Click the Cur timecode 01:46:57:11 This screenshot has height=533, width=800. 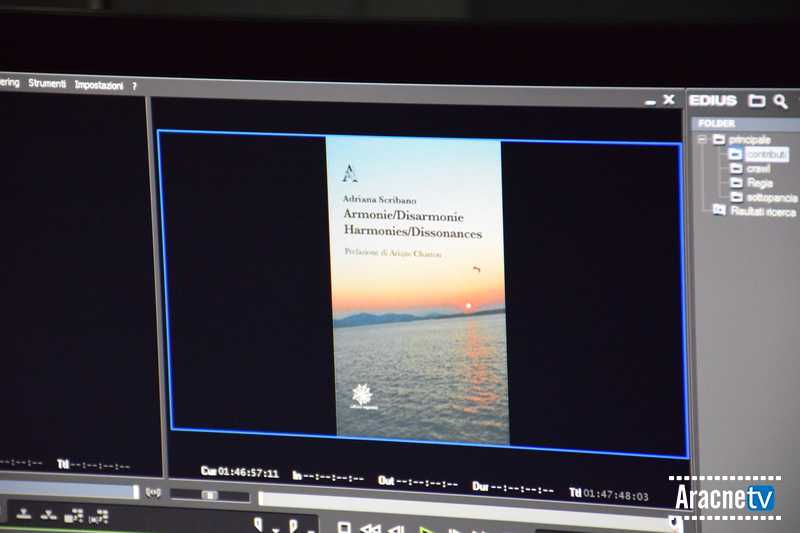[240, 472]
